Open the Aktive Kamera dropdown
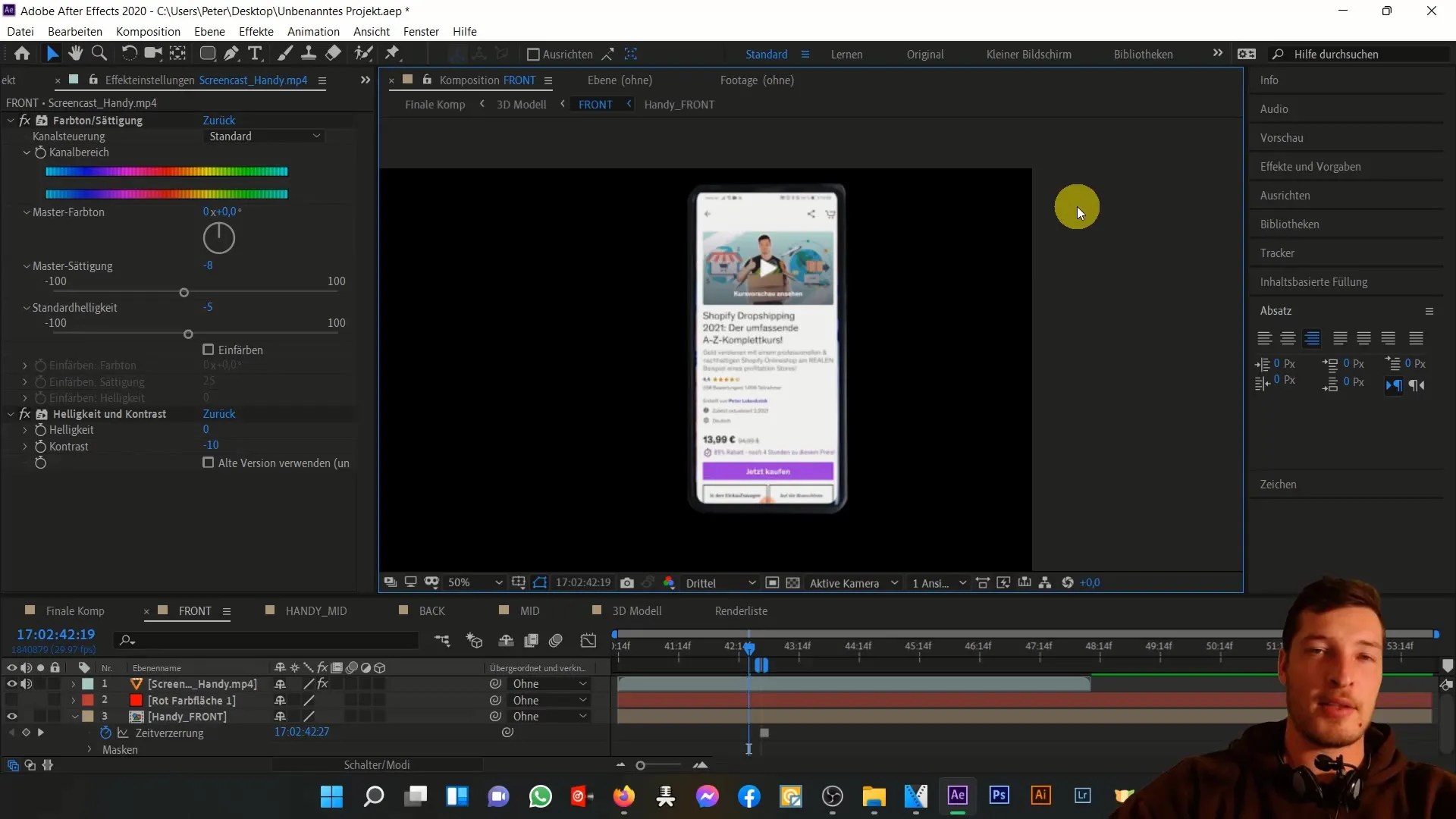Screen dimensions: 1456x819 854,583
